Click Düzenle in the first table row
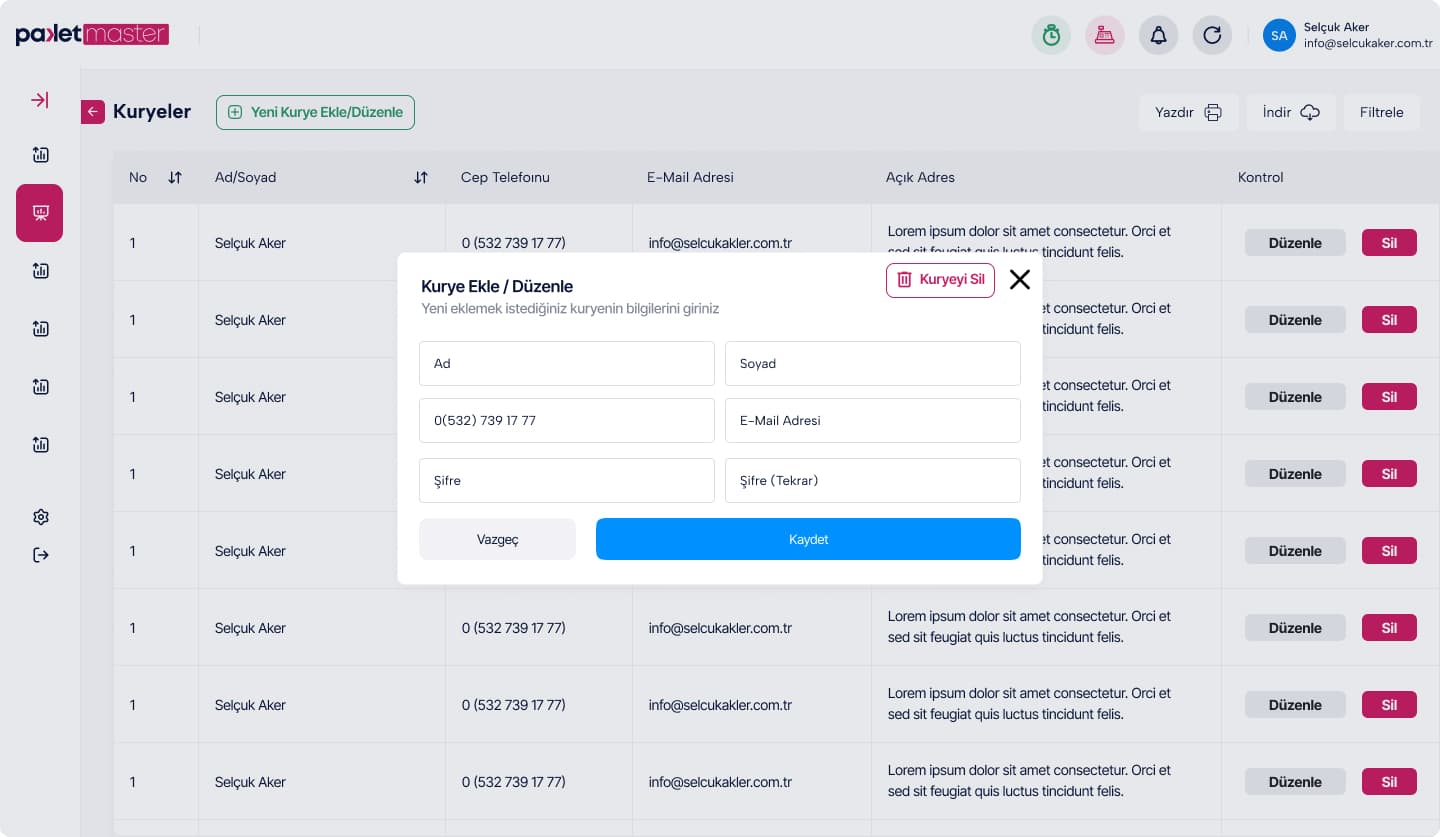Viewport: 1440px width, 837px height. pos(1295,243)
